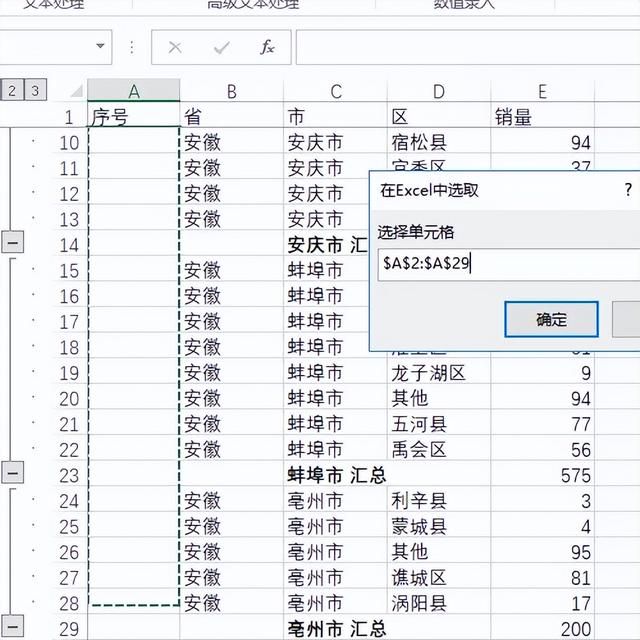Collapse the group at row 23

tap(13, 473)
